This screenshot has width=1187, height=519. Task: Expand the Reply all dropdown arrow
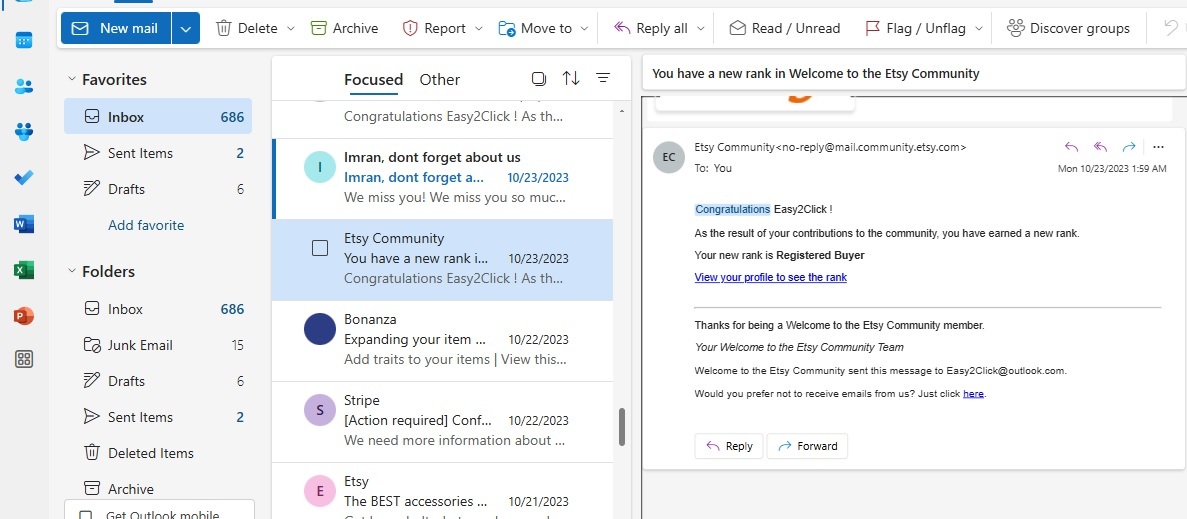pos(700,29)
